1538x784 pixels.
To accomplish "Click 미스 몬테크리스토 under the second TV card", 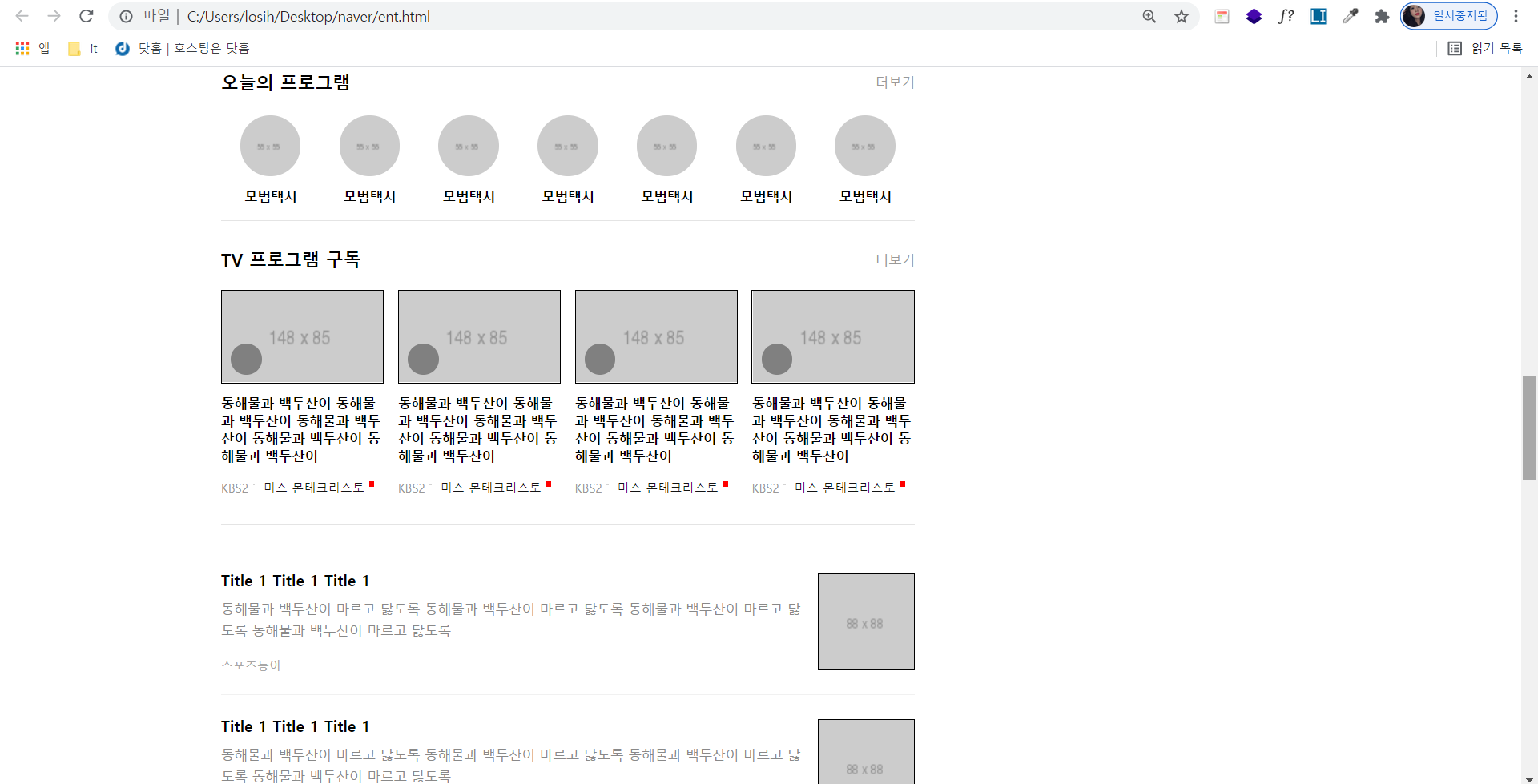I will (x=491, y=487).
